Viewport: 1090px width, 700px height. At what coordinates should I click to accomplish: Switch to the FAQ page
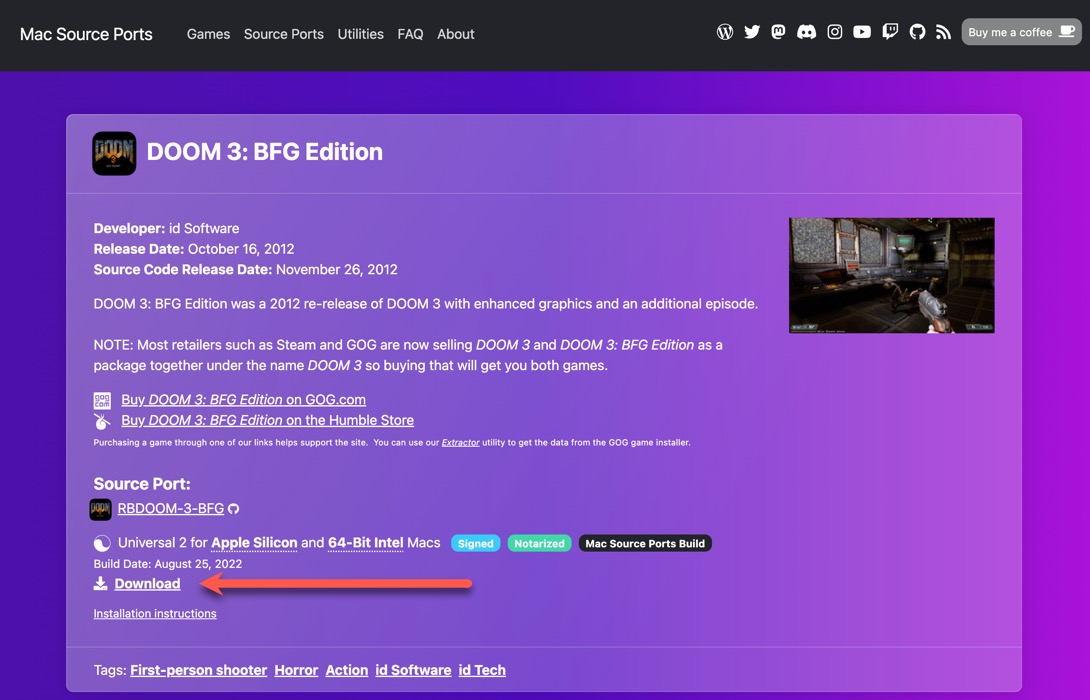pyautogui.click(x=410, y=33)
